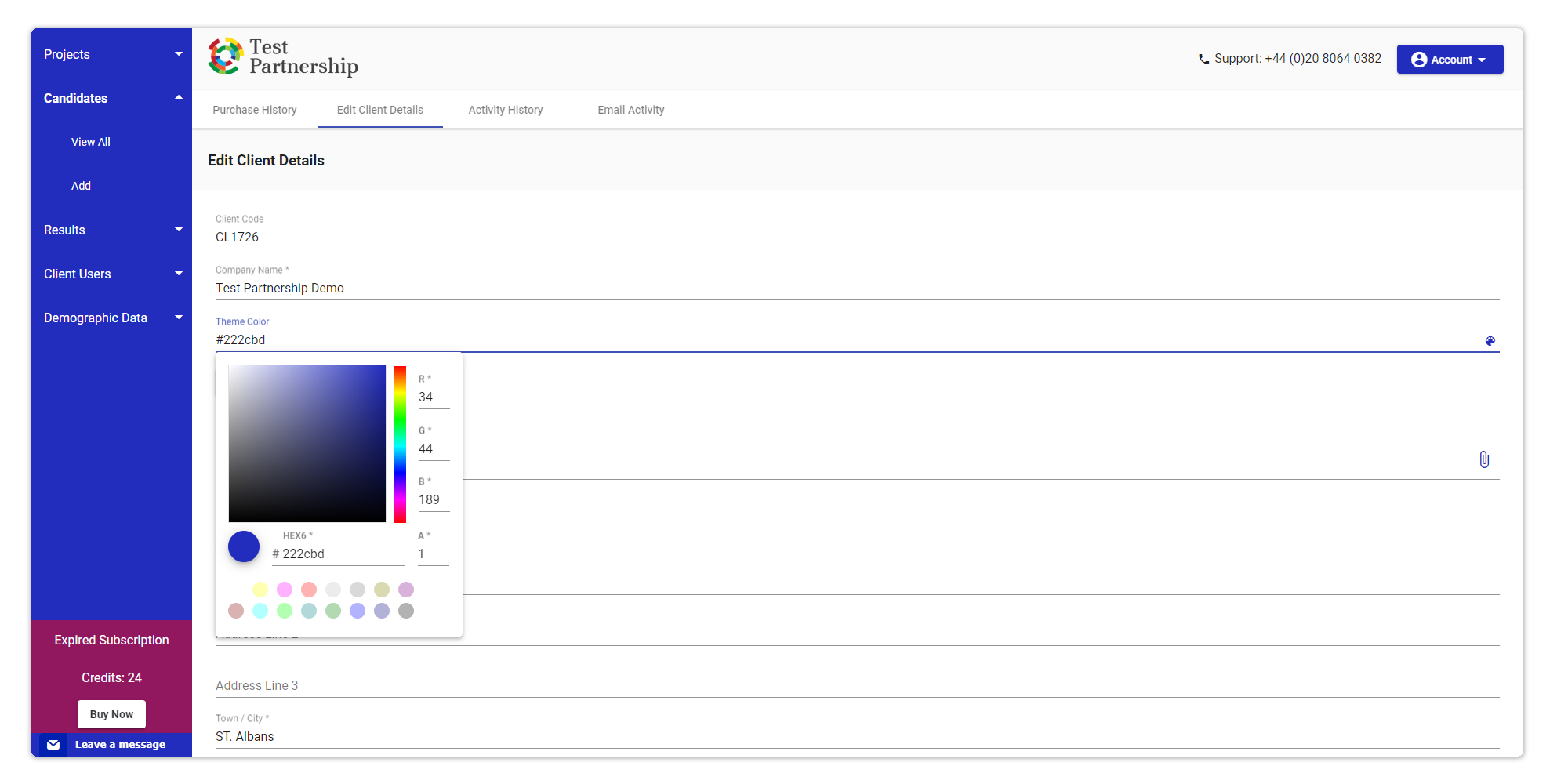Go to the Email Activity tab
Image resolution: width=1568 pixels, height=784 pixels.
630,110
